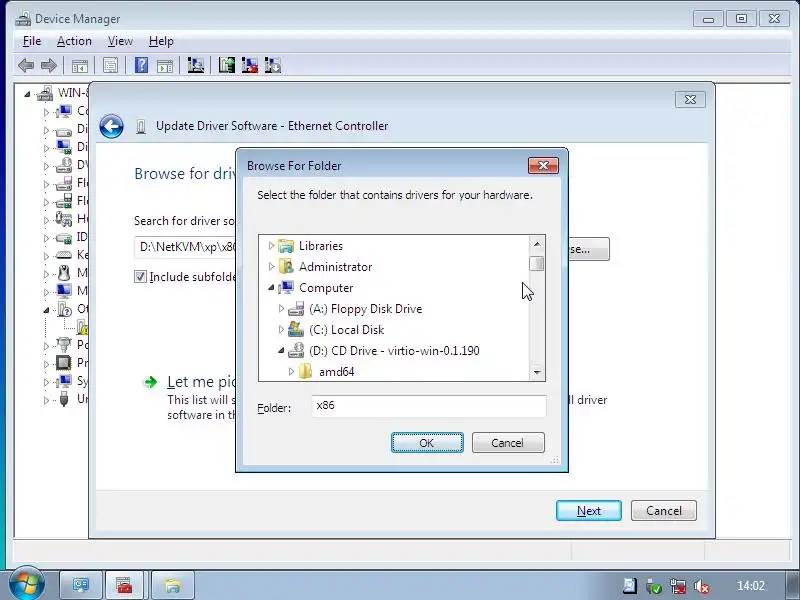The image size is (800, 600).
Task: Click the Let me pick from a list link
Action: pyautogui.click(x=201, y=382)
